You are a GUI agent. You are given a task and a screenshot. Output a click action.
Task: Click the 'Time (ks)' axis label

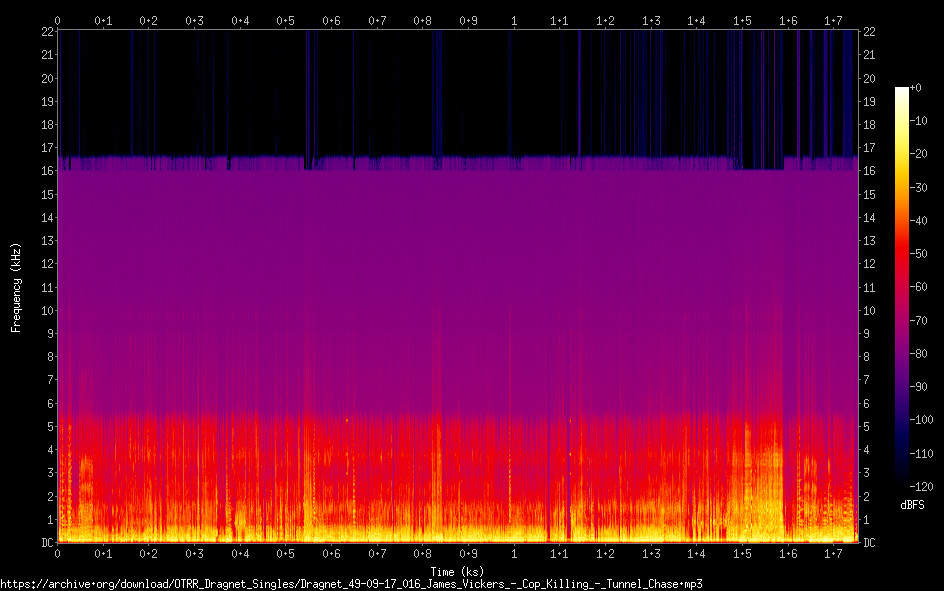pyautogui.click(x=457, y=570)
